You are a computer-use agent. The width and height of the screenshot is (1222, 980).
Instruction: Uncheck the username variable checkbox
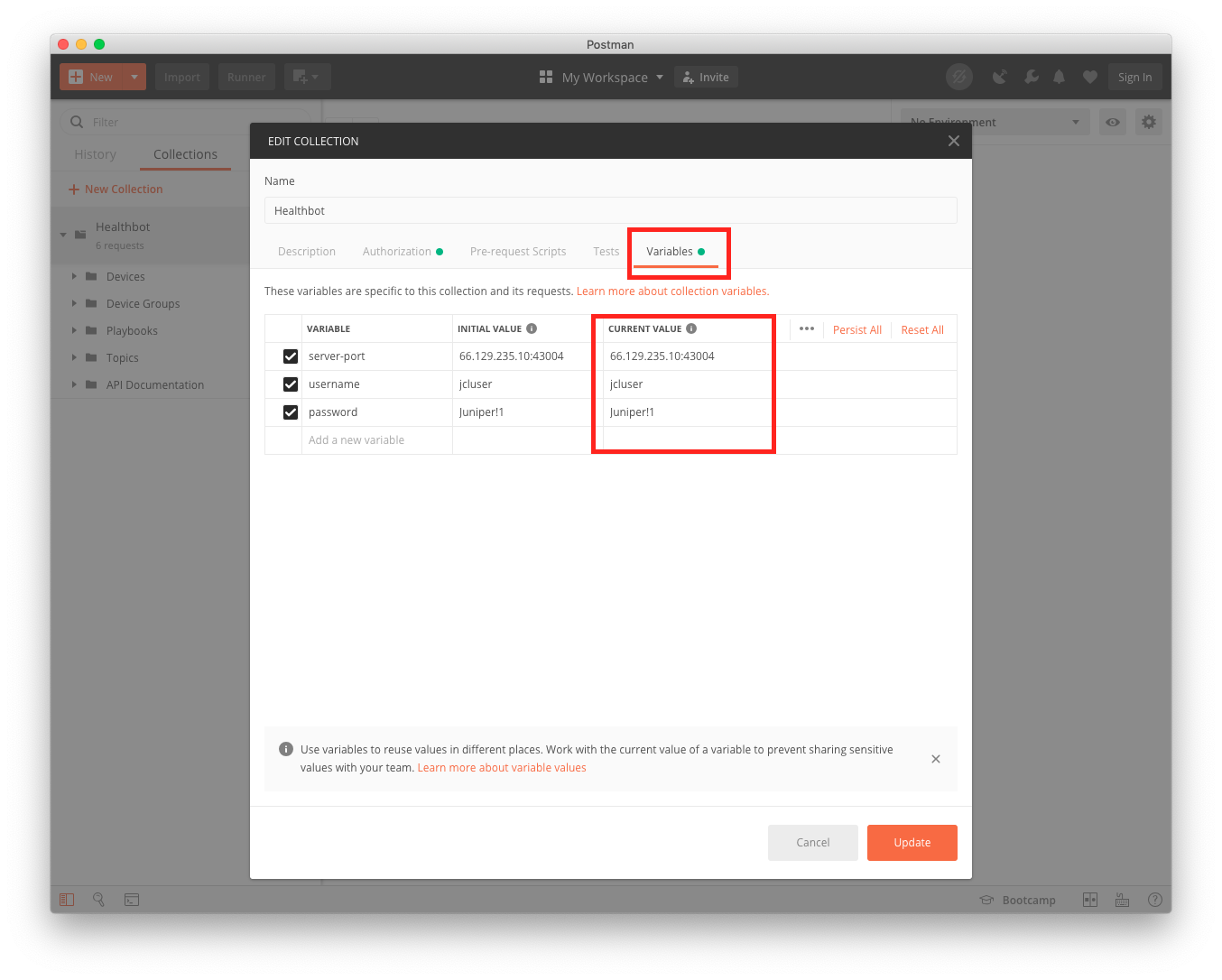coord(291,384)
